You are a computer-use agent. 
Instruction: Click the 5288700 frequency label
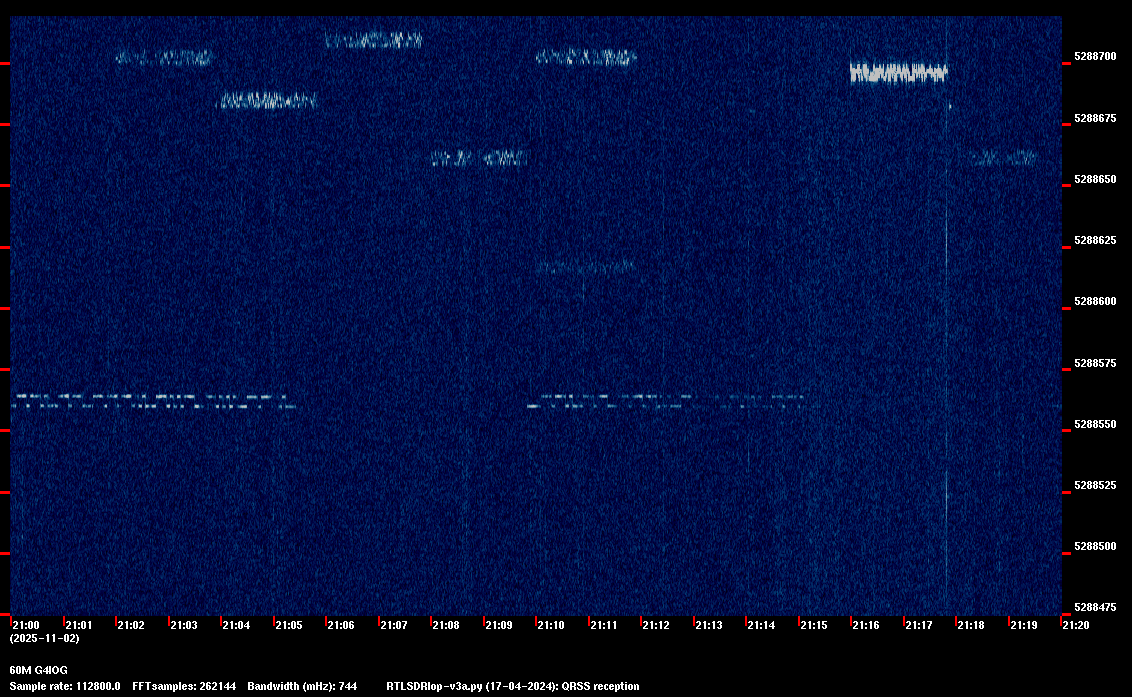click(1095, 56)
